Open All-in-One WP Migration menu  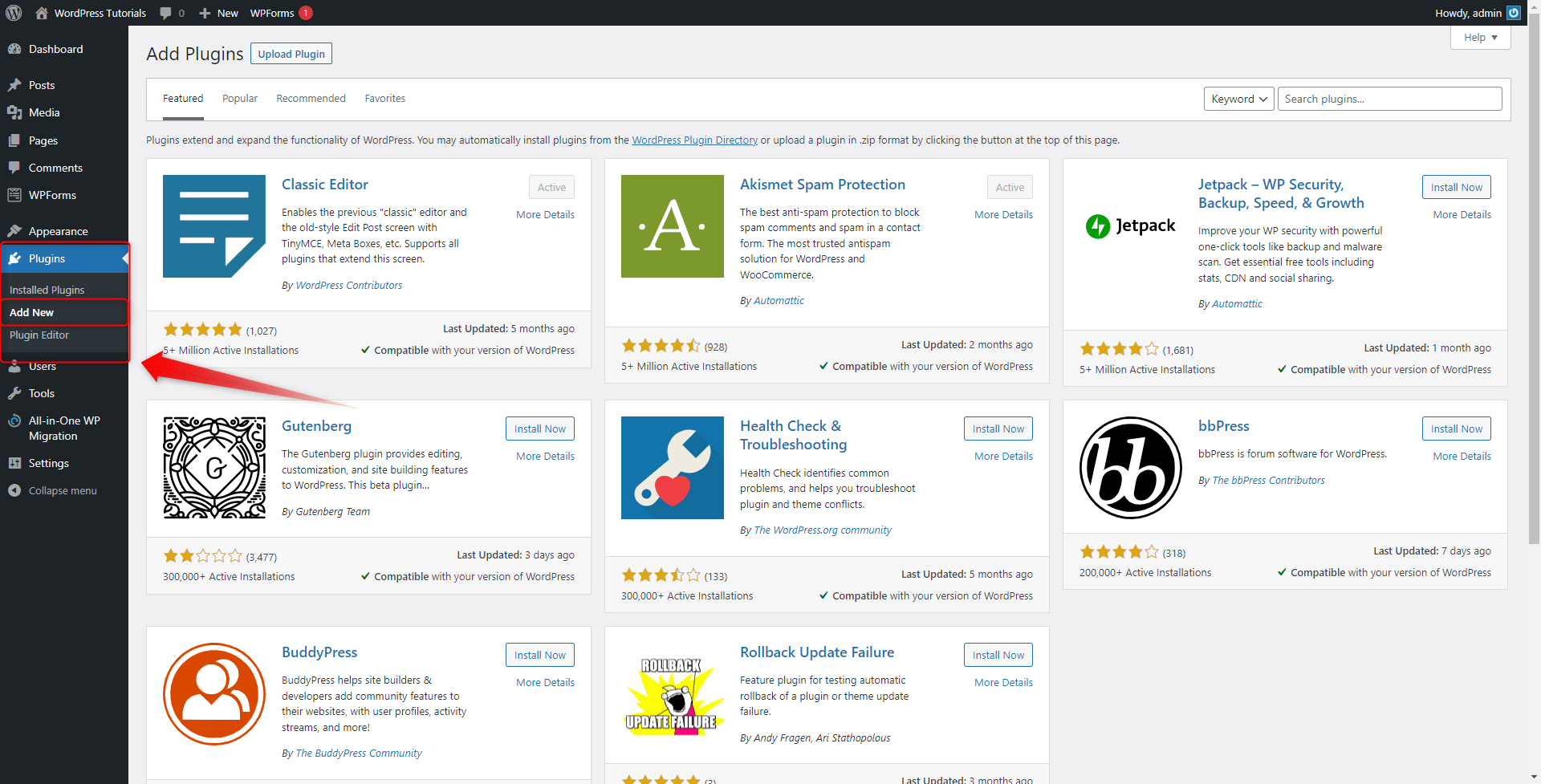64,429
